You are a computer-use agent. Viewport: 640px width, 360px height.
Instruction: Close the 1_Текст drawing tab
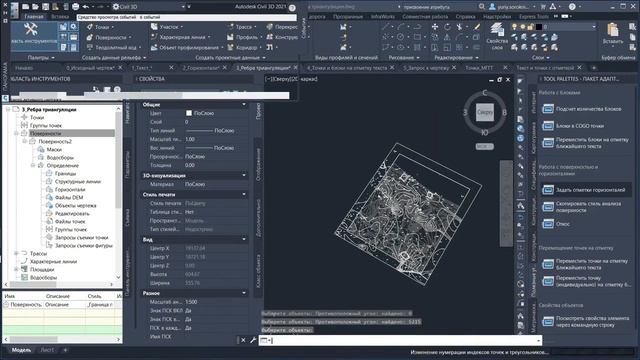click(x=171, y=68)
